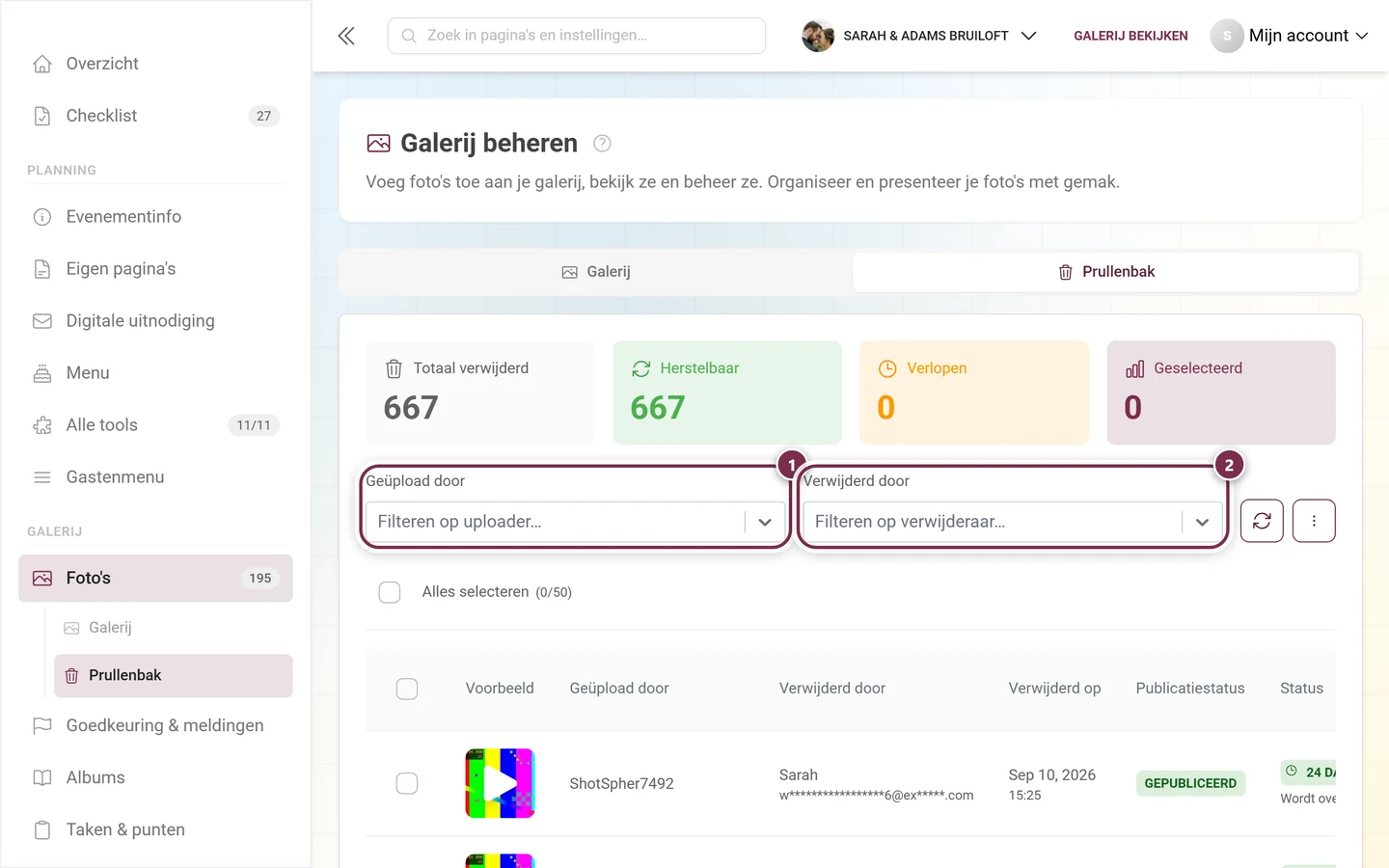Open the three-dot more options menu
This screenshot has width=1389, height=868.
tap(1314, 521)
